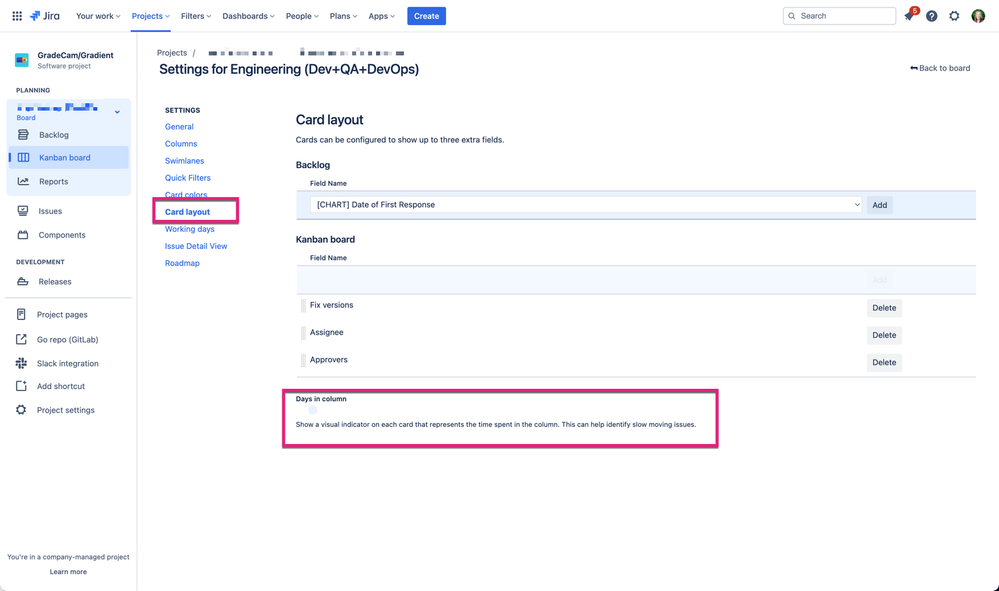Open the help question mark icon
The image size is (999, 591).
tap(931, 16)
